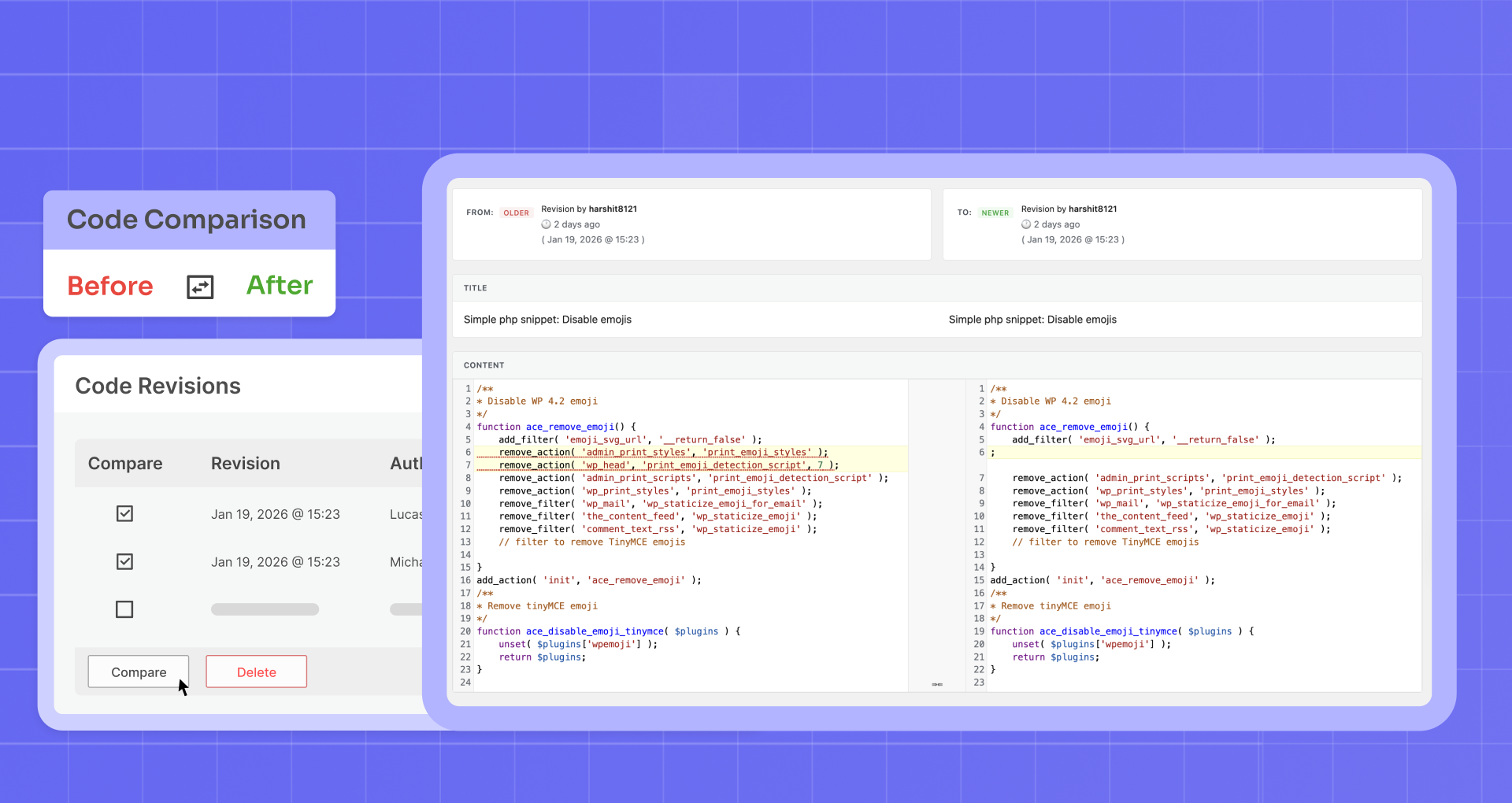Click the swap arrows icon between Before and After
Image resolution: width=1512 pixels, height=803 pixels.
[x=200, y=287]
